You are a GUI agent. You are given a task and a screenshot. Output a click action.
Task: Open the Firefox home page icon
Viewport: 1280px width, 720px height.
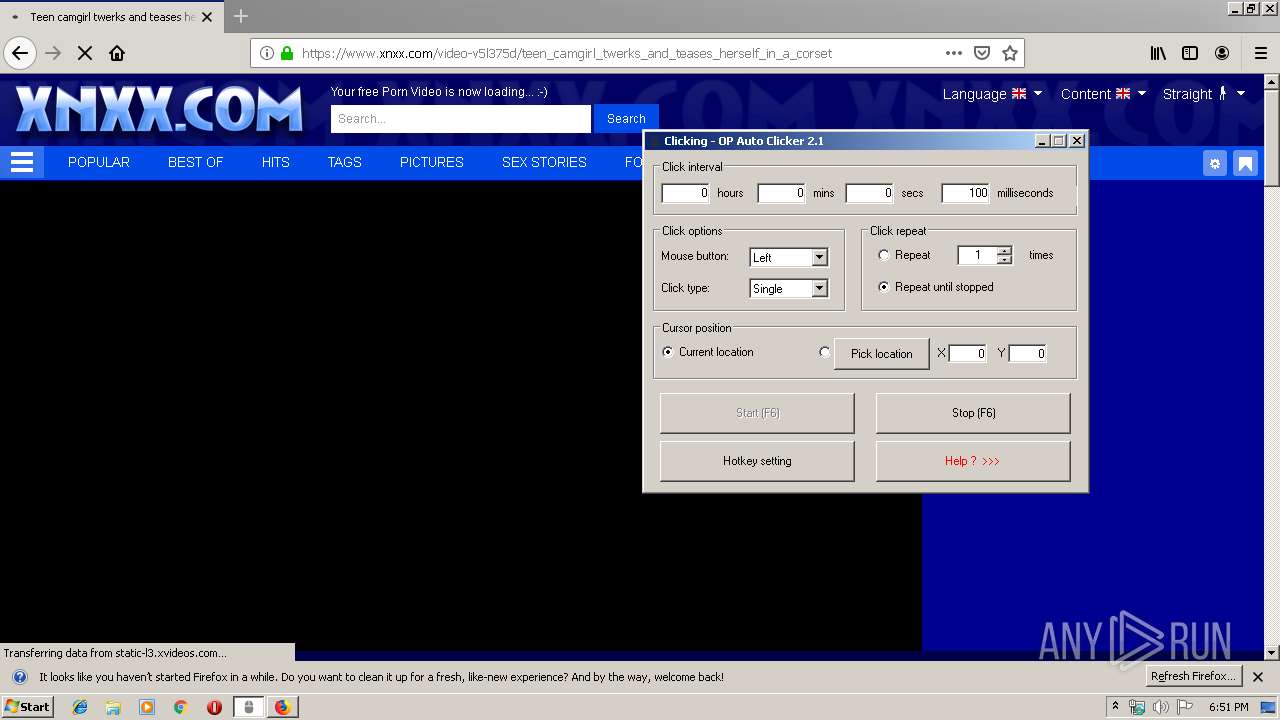pos(117,53)
